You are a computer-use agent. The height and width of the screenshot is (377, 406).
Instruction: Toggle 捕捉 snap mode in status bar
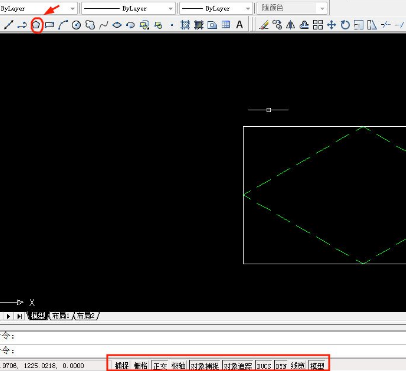[122, 366]
